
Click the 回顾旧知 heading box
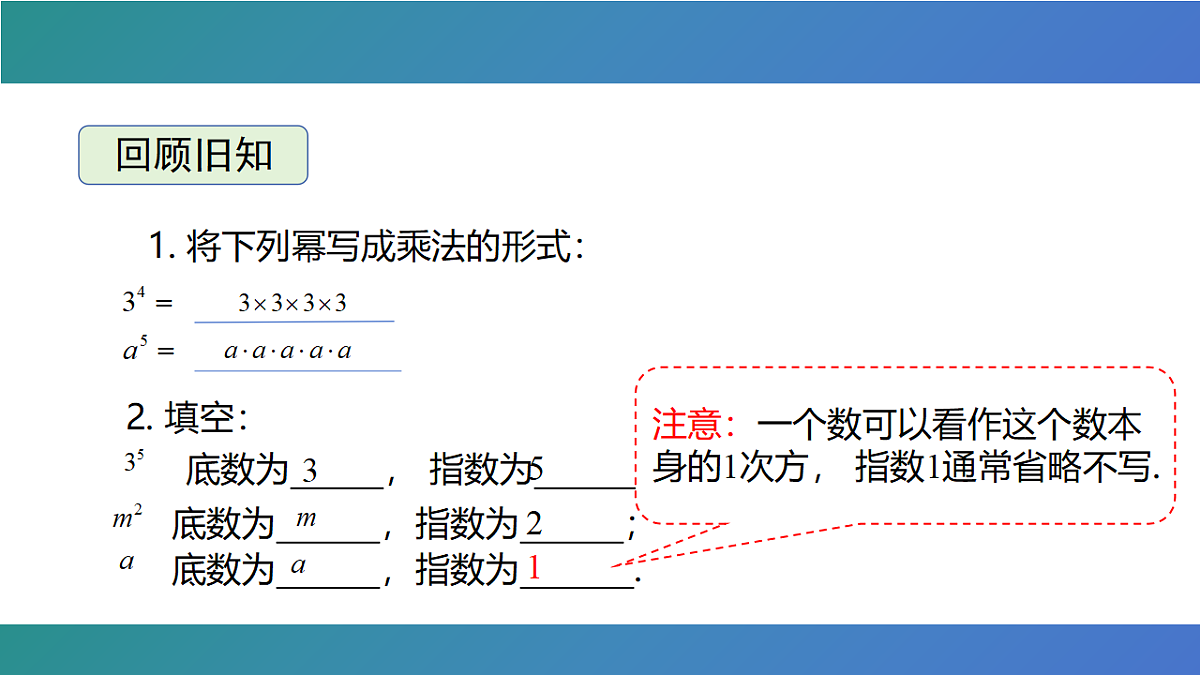(x=193, y=155)
